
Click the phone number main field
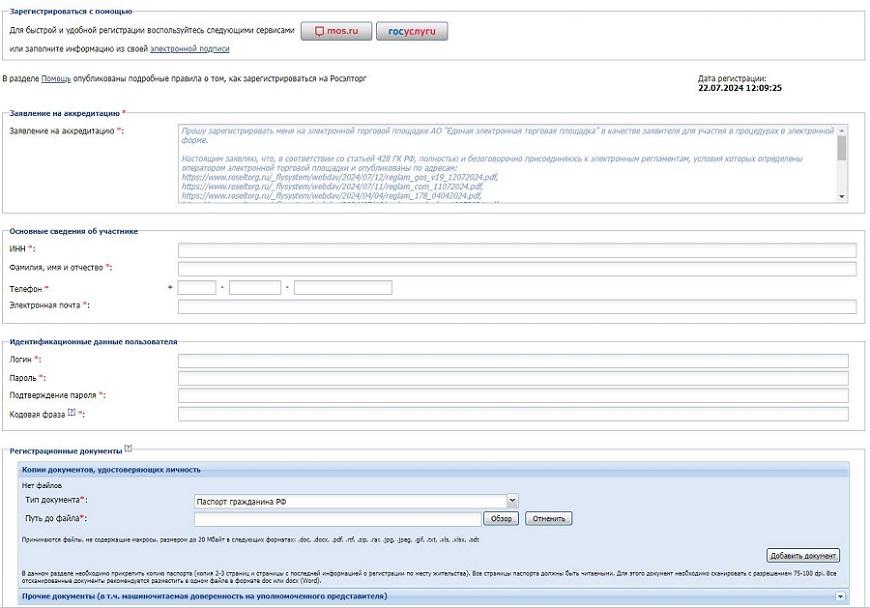click(343, 287)
